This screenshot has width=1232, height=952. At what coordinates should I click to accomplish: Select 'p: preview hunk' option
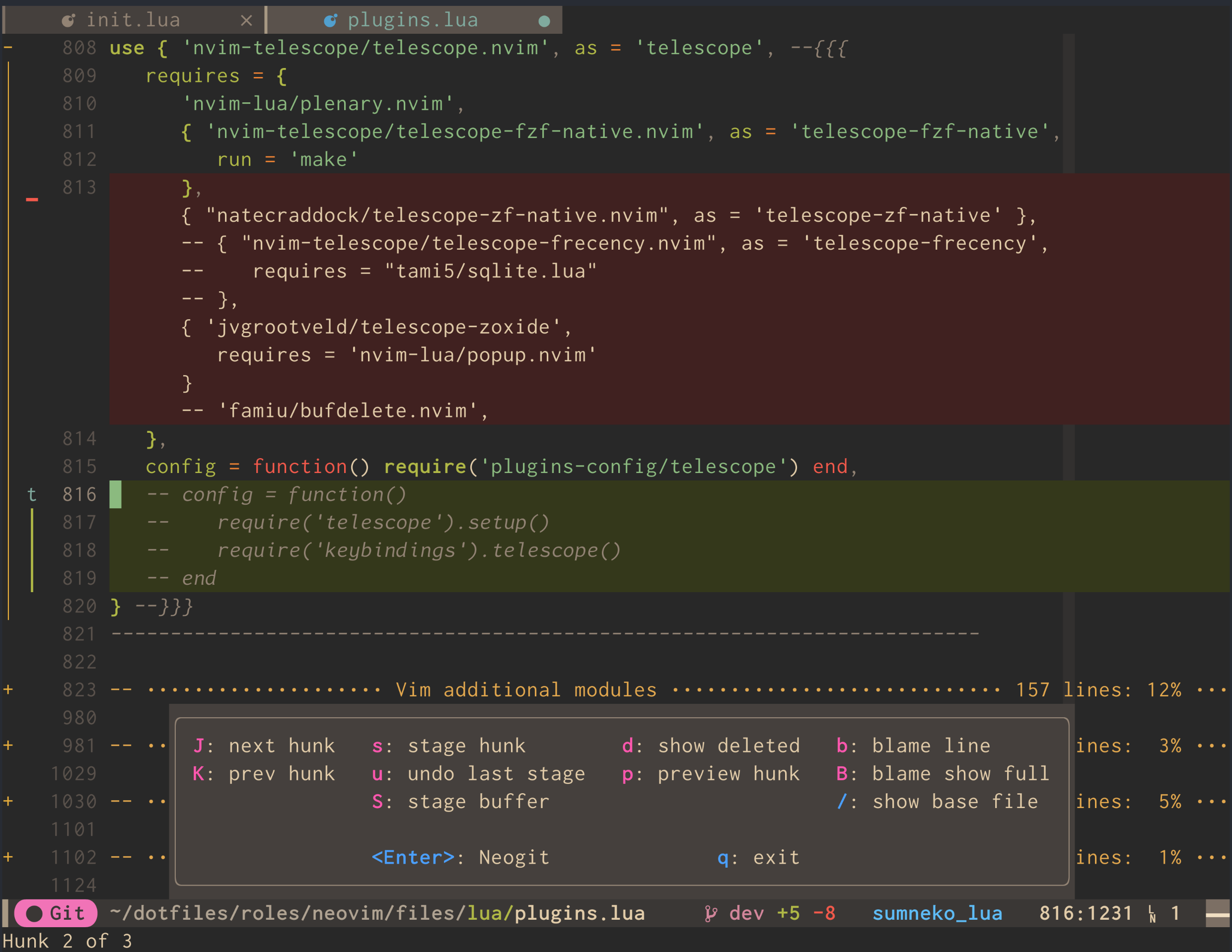click(711, 773)
